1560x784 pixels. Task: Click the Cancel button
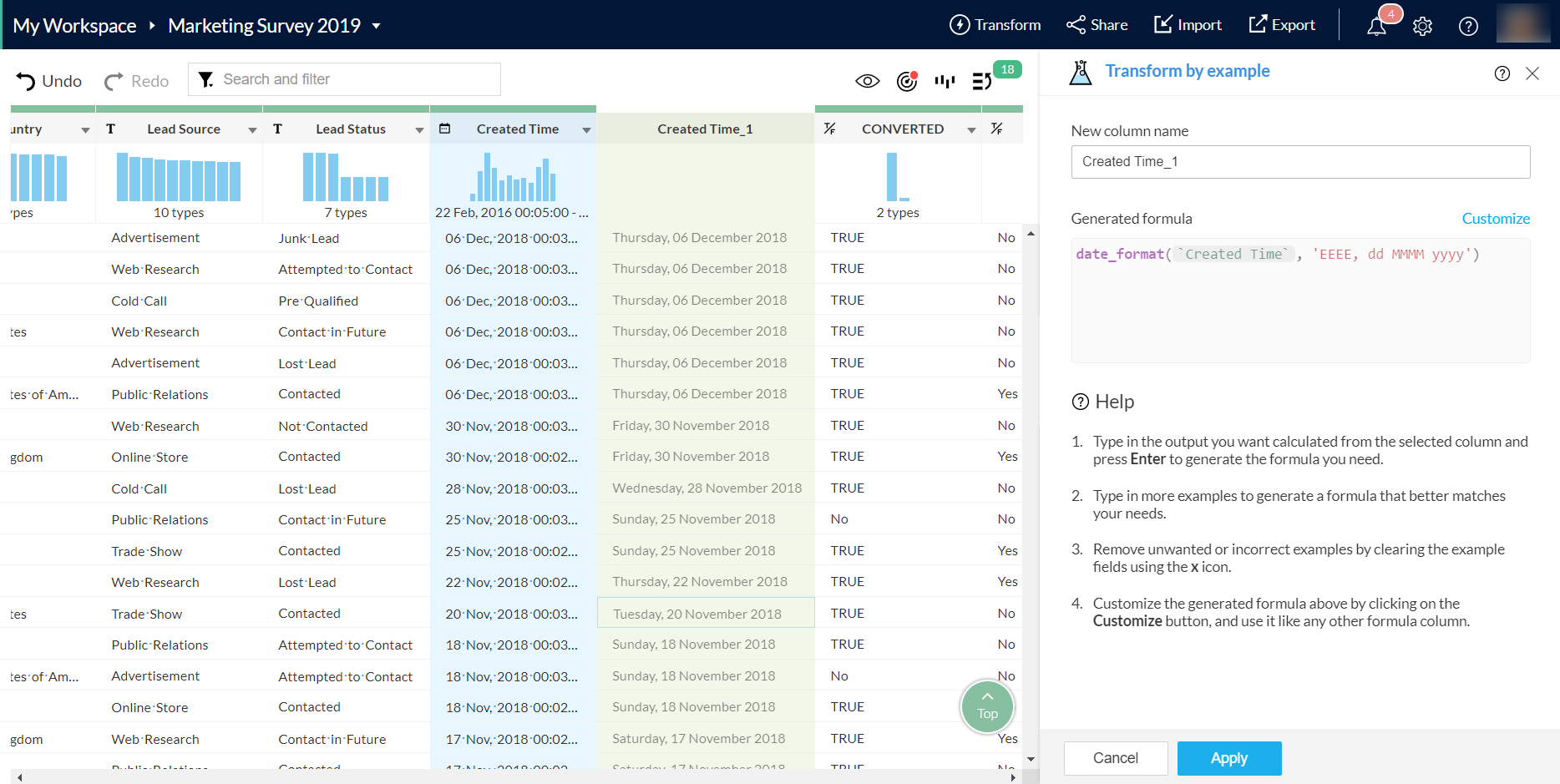coord(1115,758)
